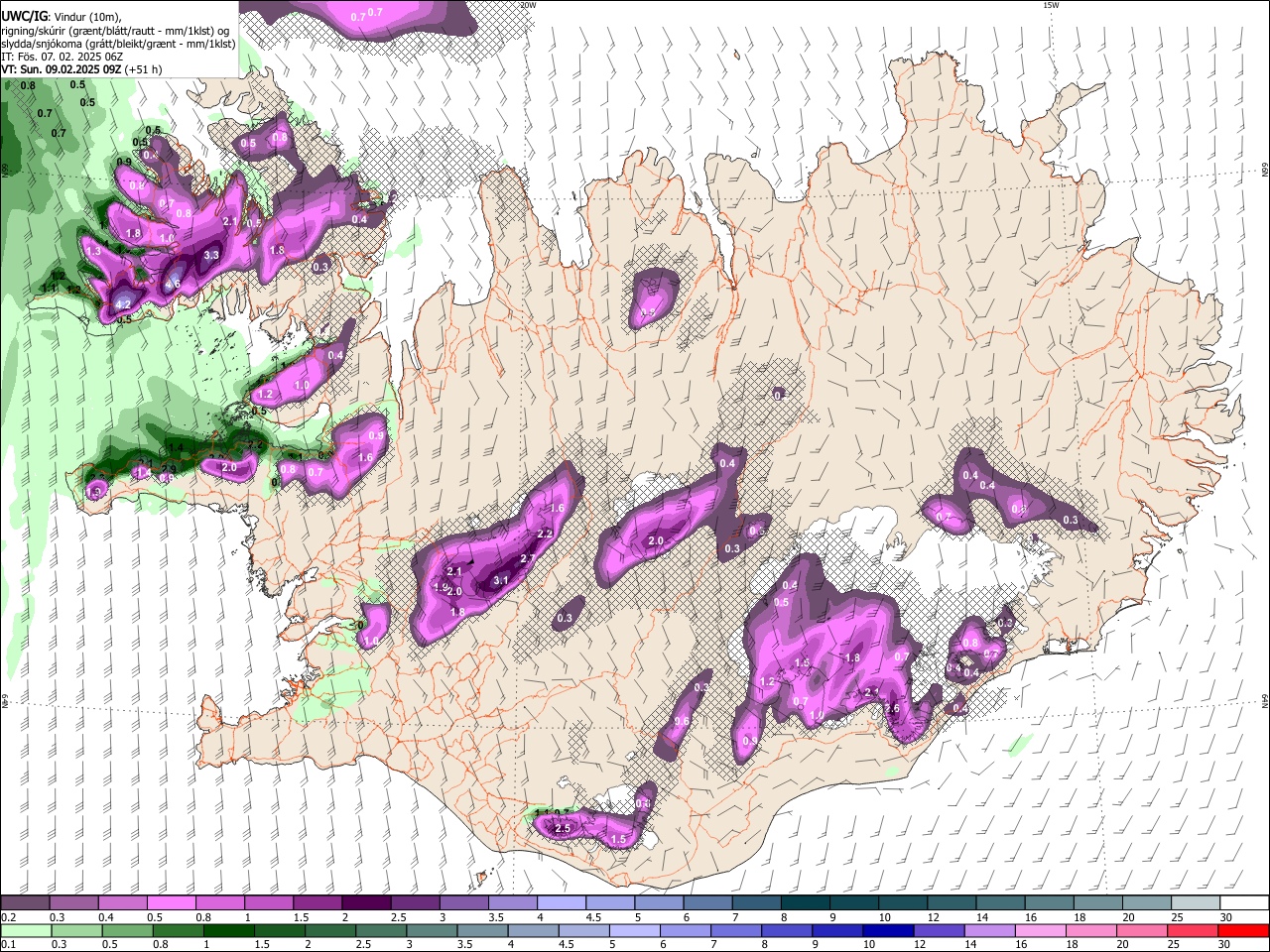Pick the snow-scale swatch between 0.3 and 0.4
The image size is (1270, 952).
tap(73, 903)
